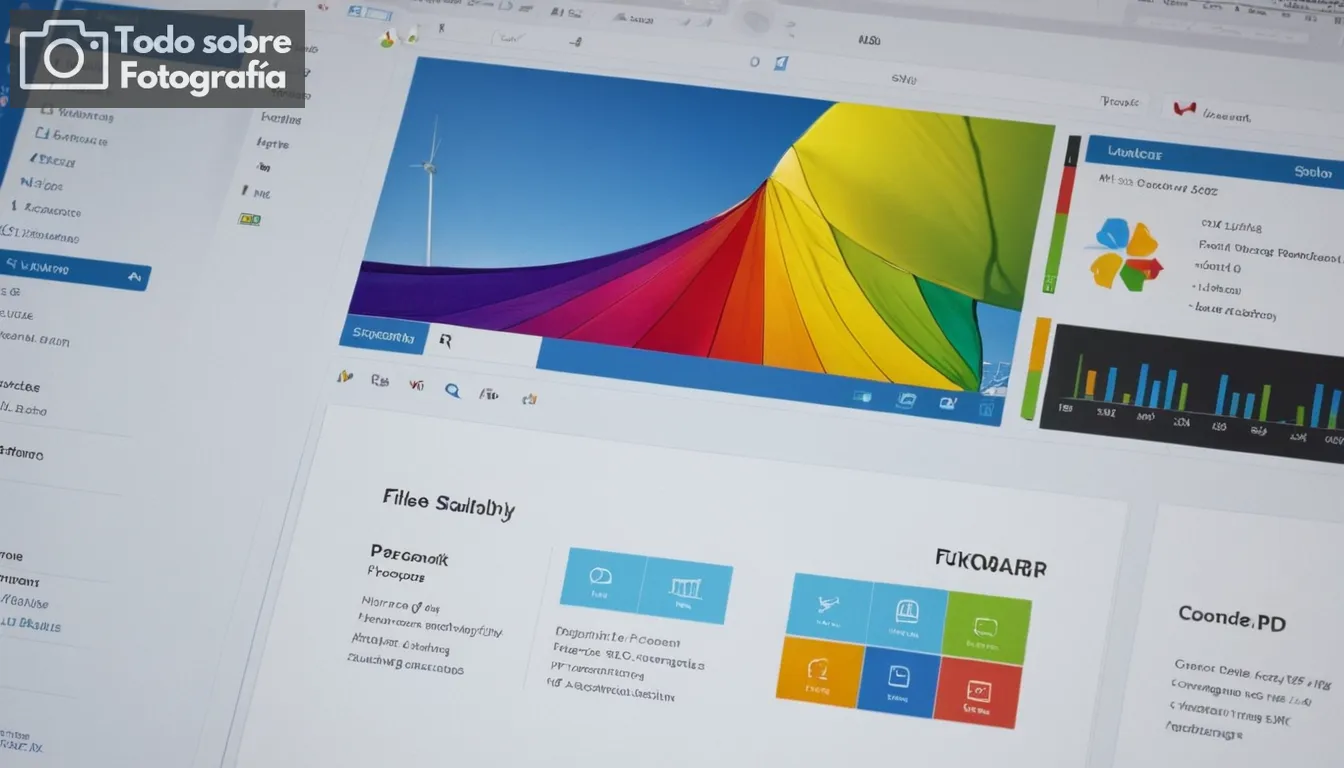Screen dimensions: 1344x768
Task: Click the magnifier icon below the image
Action: [452, 391]
